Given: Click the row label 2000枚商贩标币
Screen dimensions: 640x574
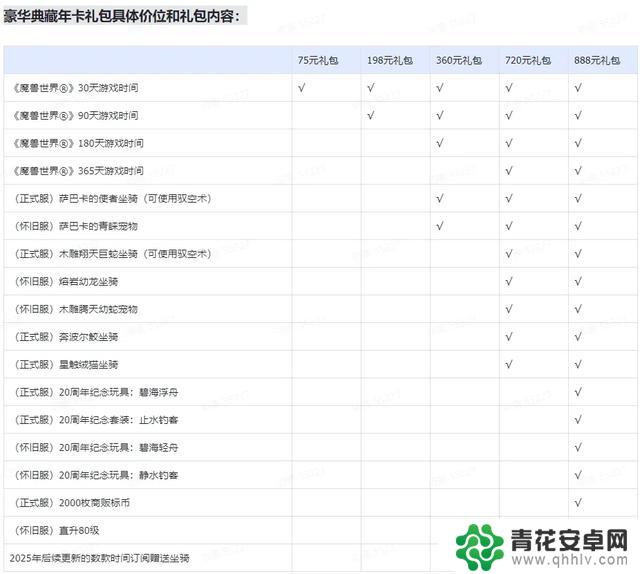Looking at the screenshot, I should click(72, 503).
